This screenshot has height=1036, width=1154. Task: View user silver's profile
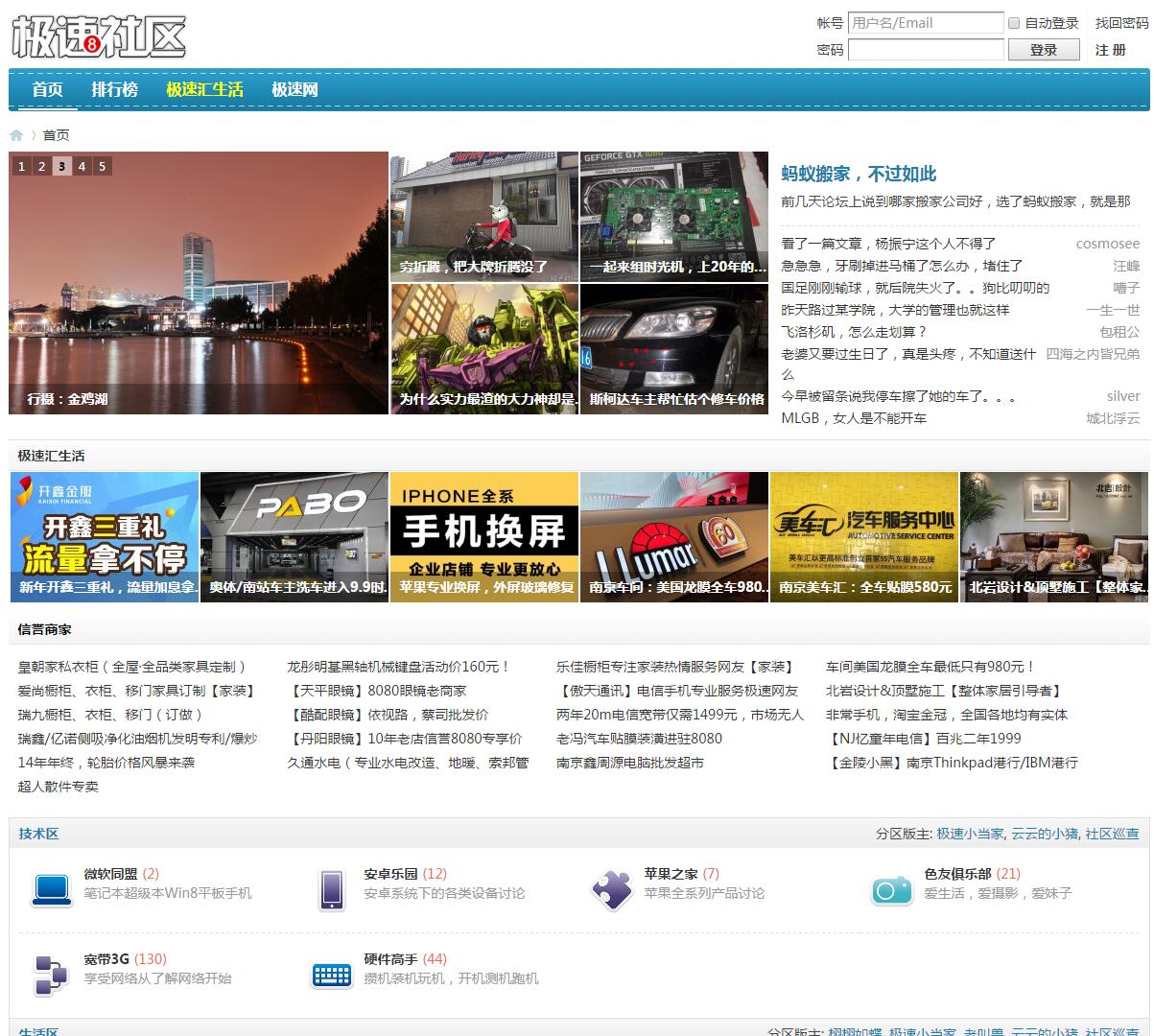tap(1123, 396)
